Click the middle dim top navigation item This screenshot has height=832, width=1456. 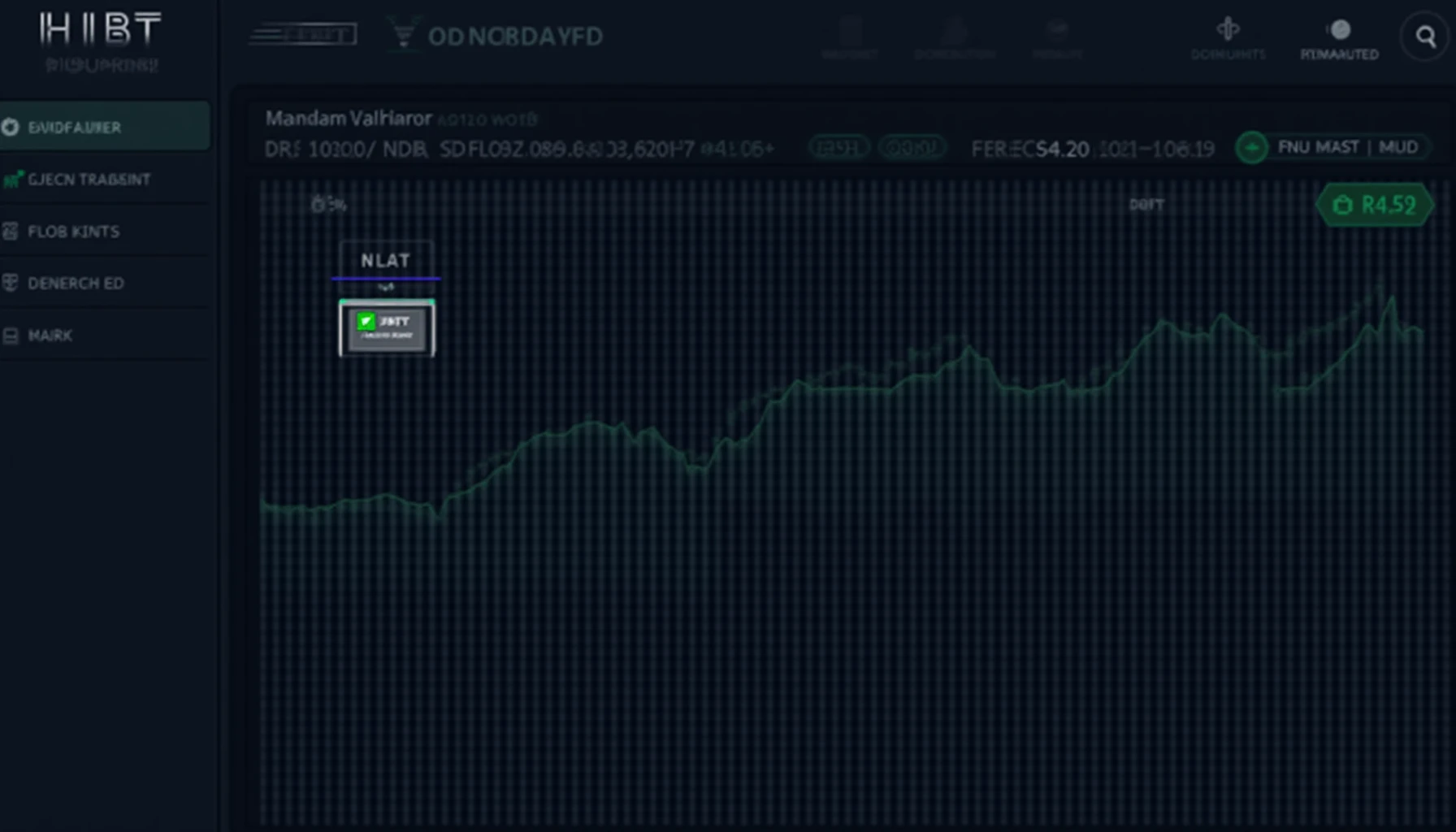pyautogui.click(x=955, y=39)
